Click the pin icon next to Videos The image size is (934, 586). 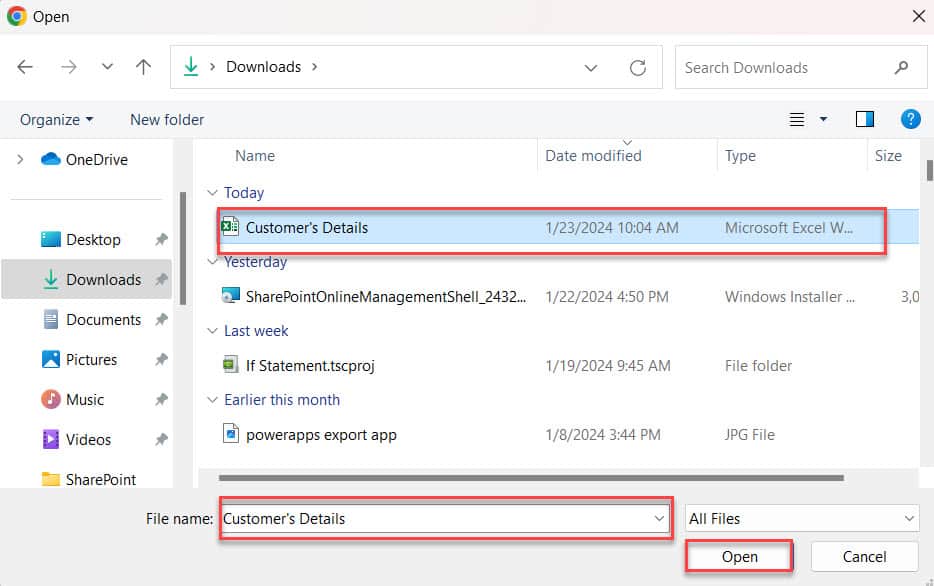(x=161, y=440)
